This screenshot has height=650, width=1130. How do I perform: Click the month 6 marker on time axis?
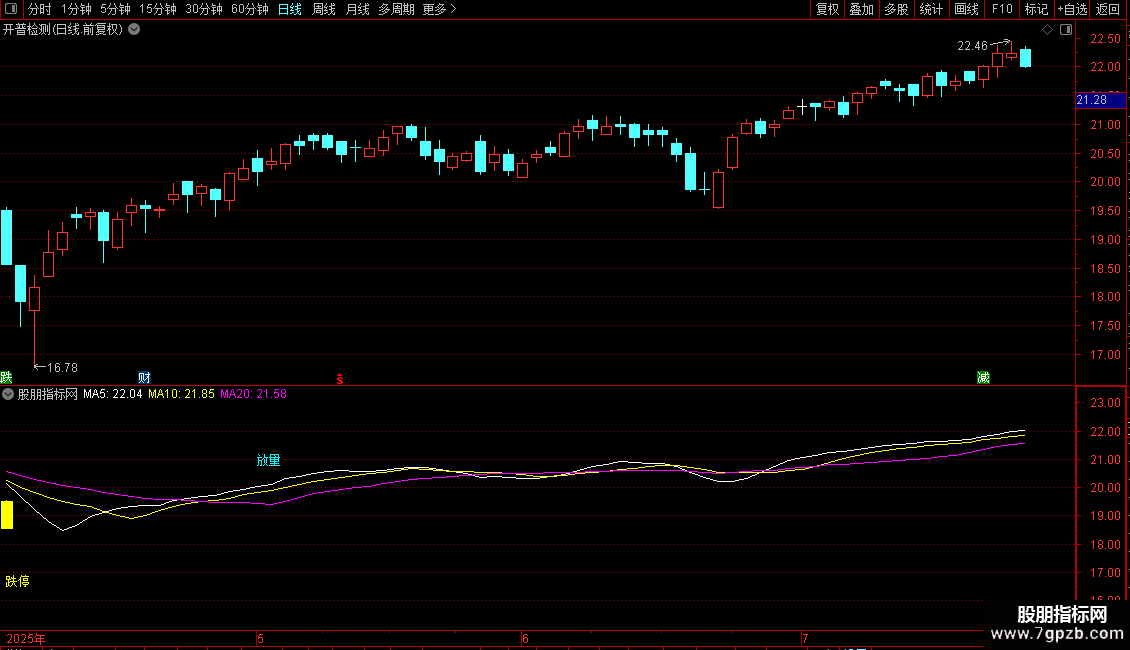tap(525, 638)
